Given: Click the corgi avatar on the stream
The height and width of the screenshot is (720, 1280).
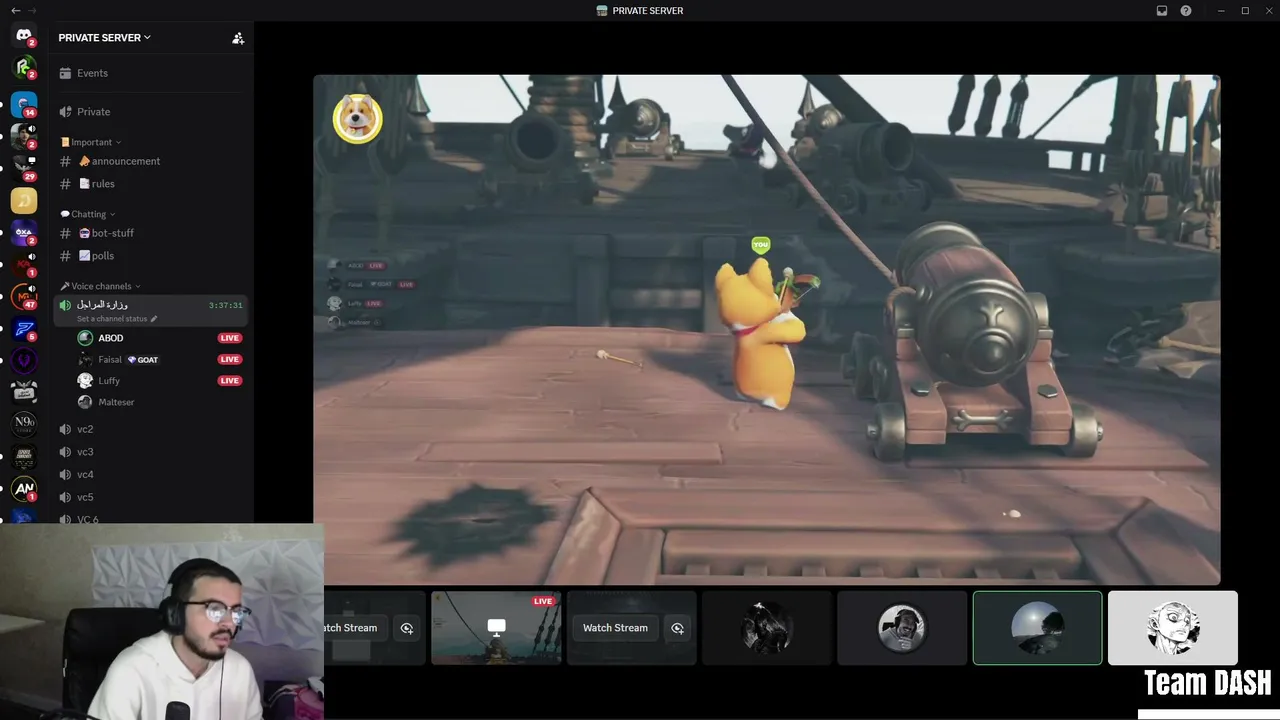Looking at the screenshot, I should coord(357,119).
